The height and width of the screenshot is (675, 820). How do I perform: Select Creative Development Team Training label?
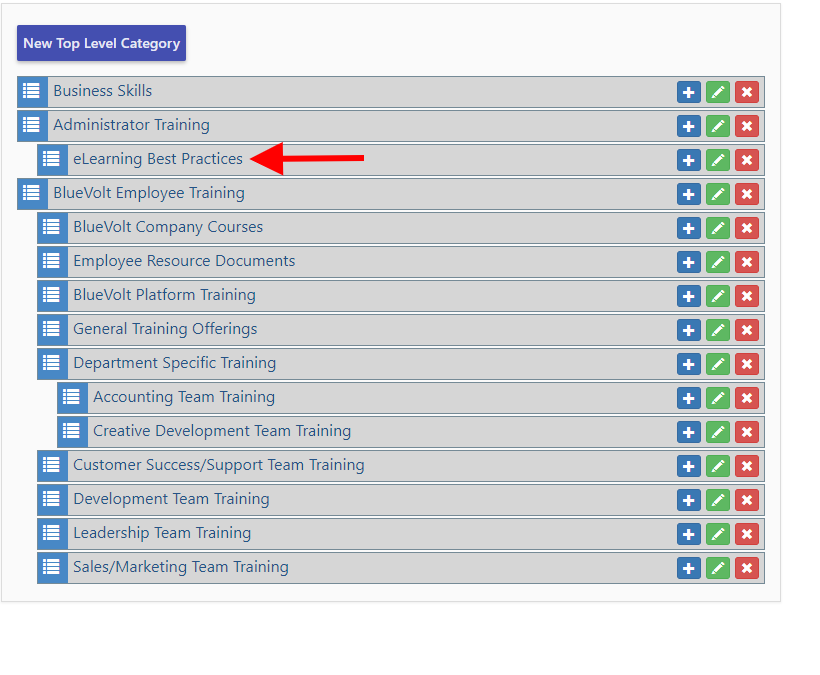point(222,431)
